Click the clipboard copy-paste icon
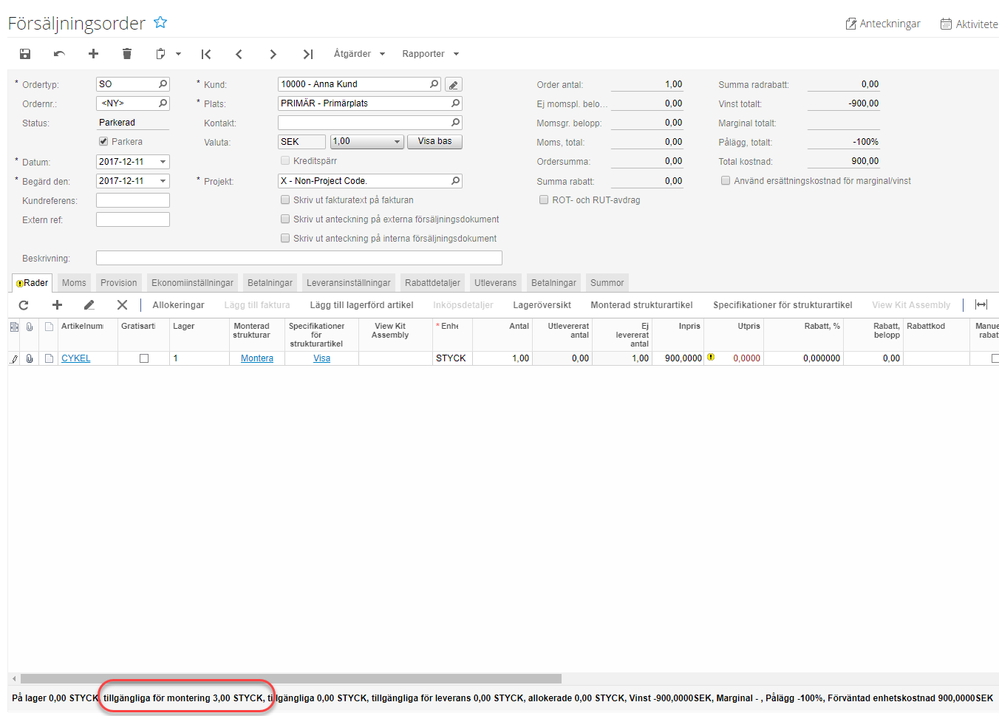Screen dimensions: 999x716 point(161,54)
